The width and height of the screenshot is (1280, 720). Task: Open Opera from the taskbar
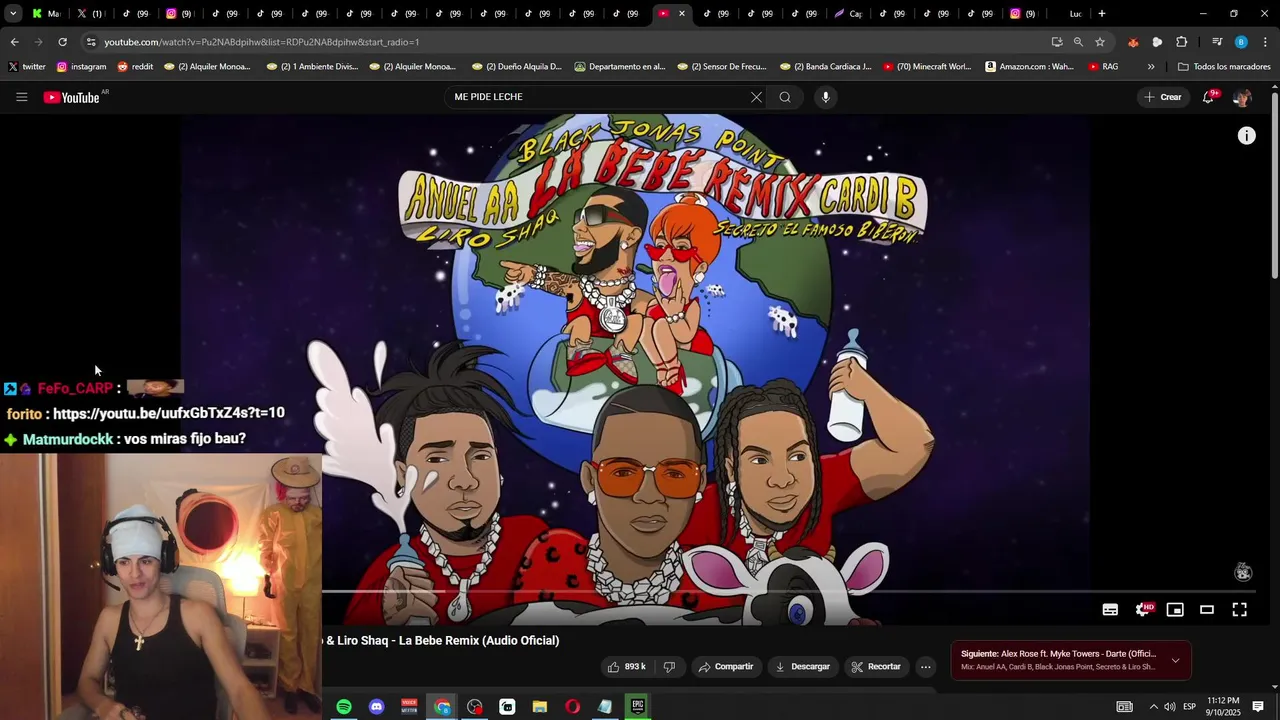[x=572, y=707]
